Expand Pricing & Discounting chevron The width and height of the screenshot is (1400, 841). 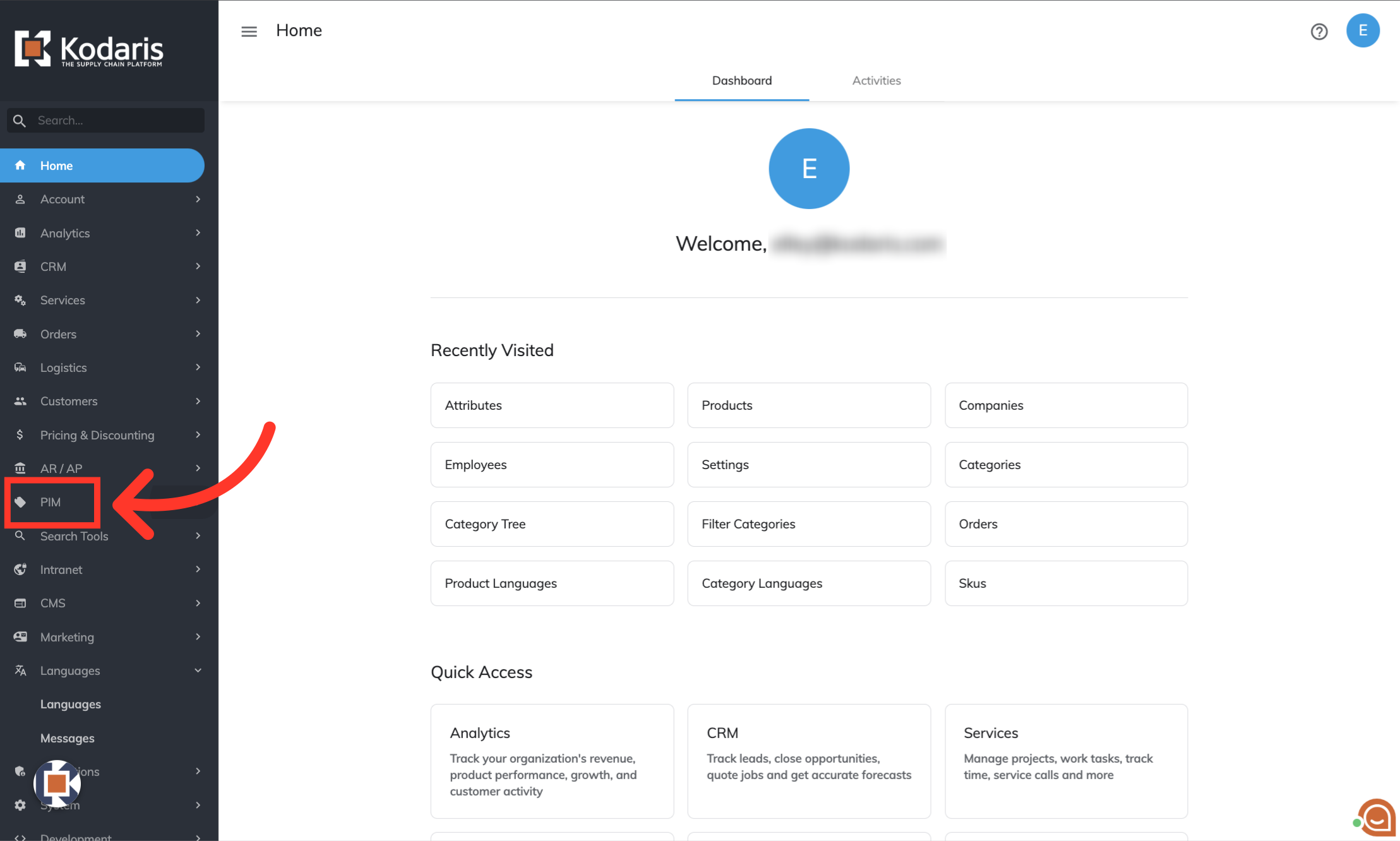[198, 435]
